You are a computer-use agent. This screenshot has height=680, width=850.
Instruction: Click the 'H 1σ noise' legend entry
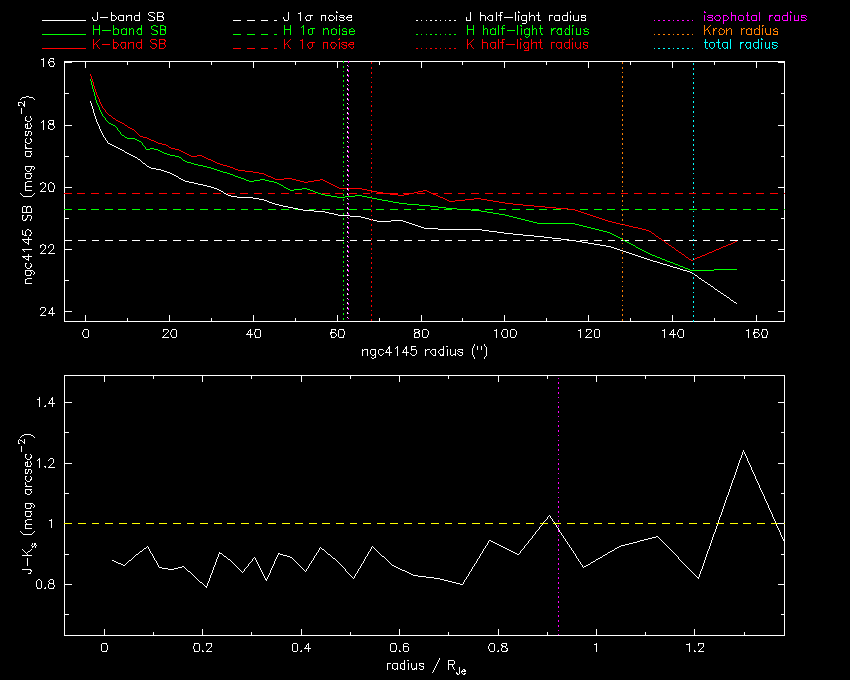tap(318, 32)
